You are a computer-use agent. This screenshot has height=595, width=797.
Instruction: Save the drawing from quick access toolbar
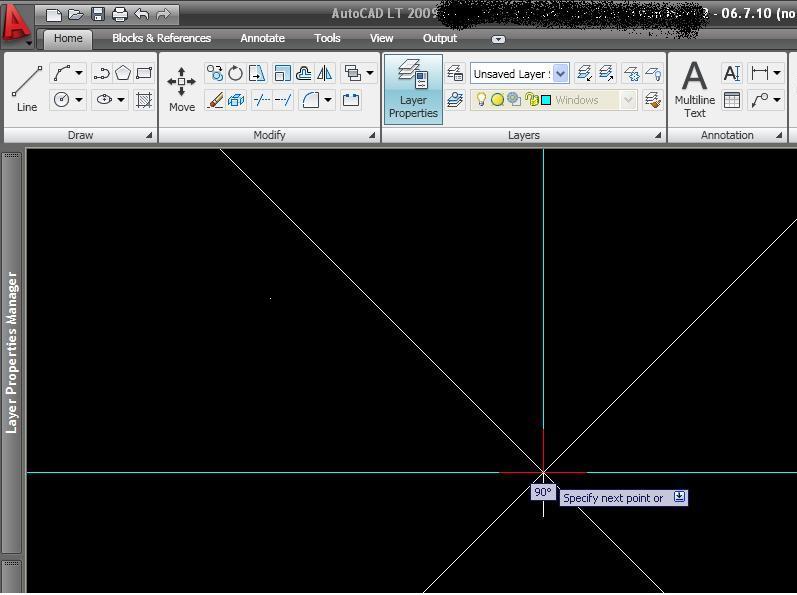(98, 15)
